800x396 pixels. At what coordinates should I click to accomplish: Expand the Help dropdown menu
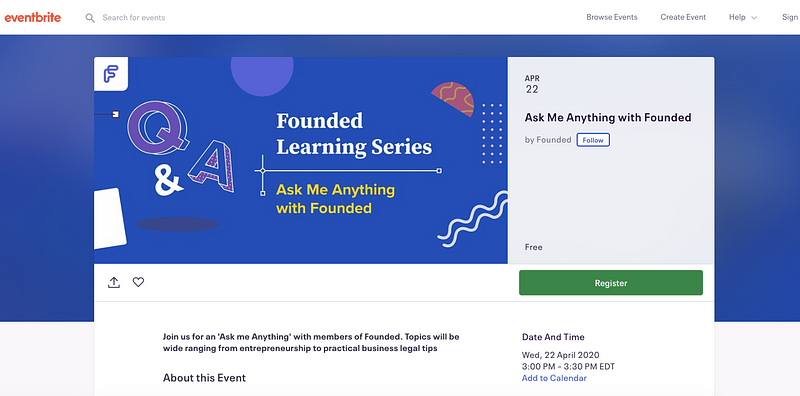(743, 17)
